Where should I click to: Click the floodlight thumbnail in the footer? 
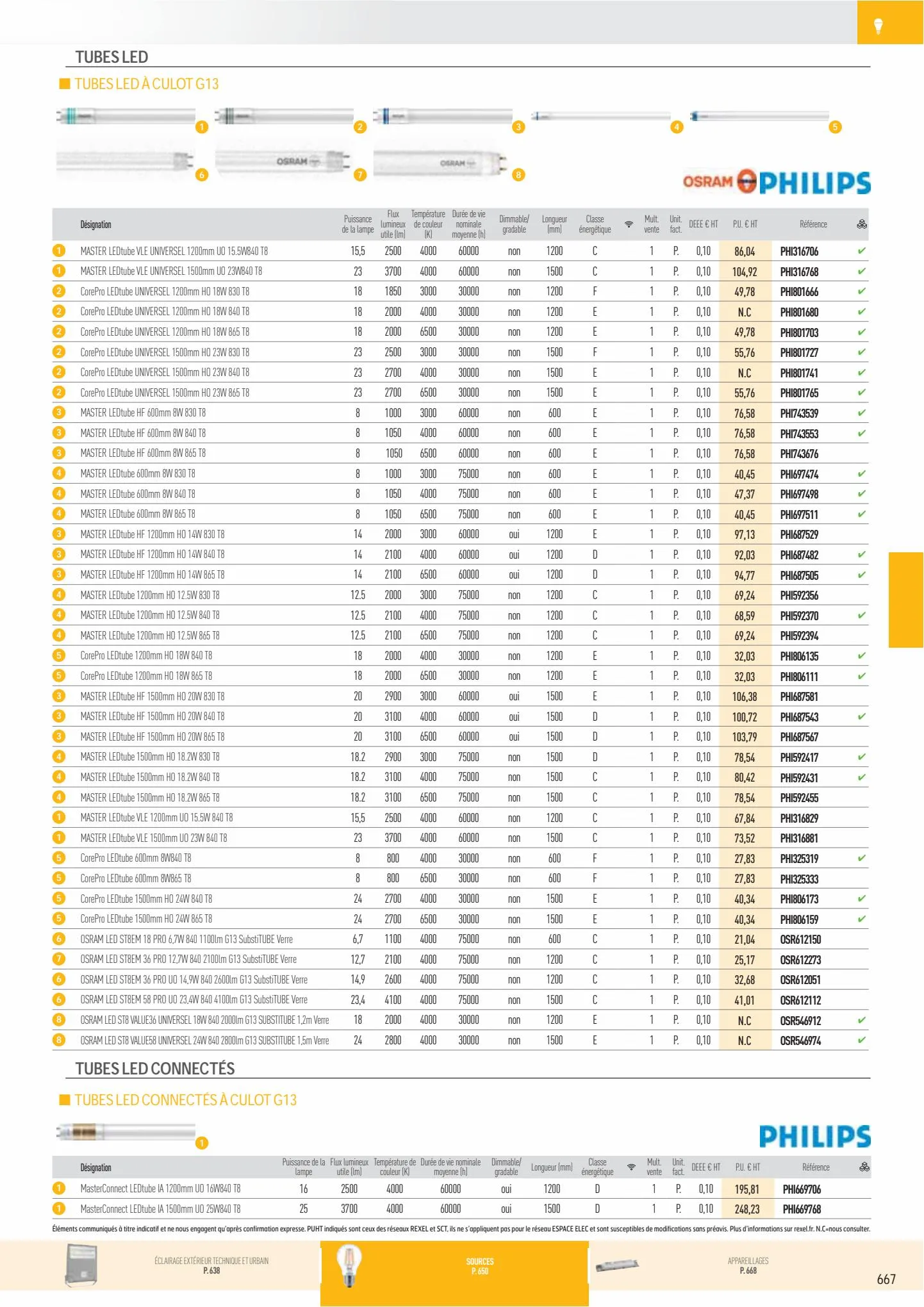click(81, 1265)
